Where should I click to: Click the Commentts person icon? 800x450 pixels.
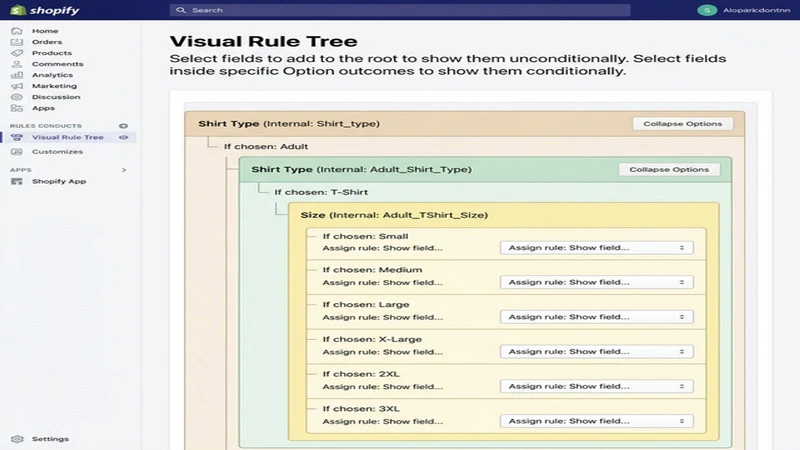pos(17,64)
